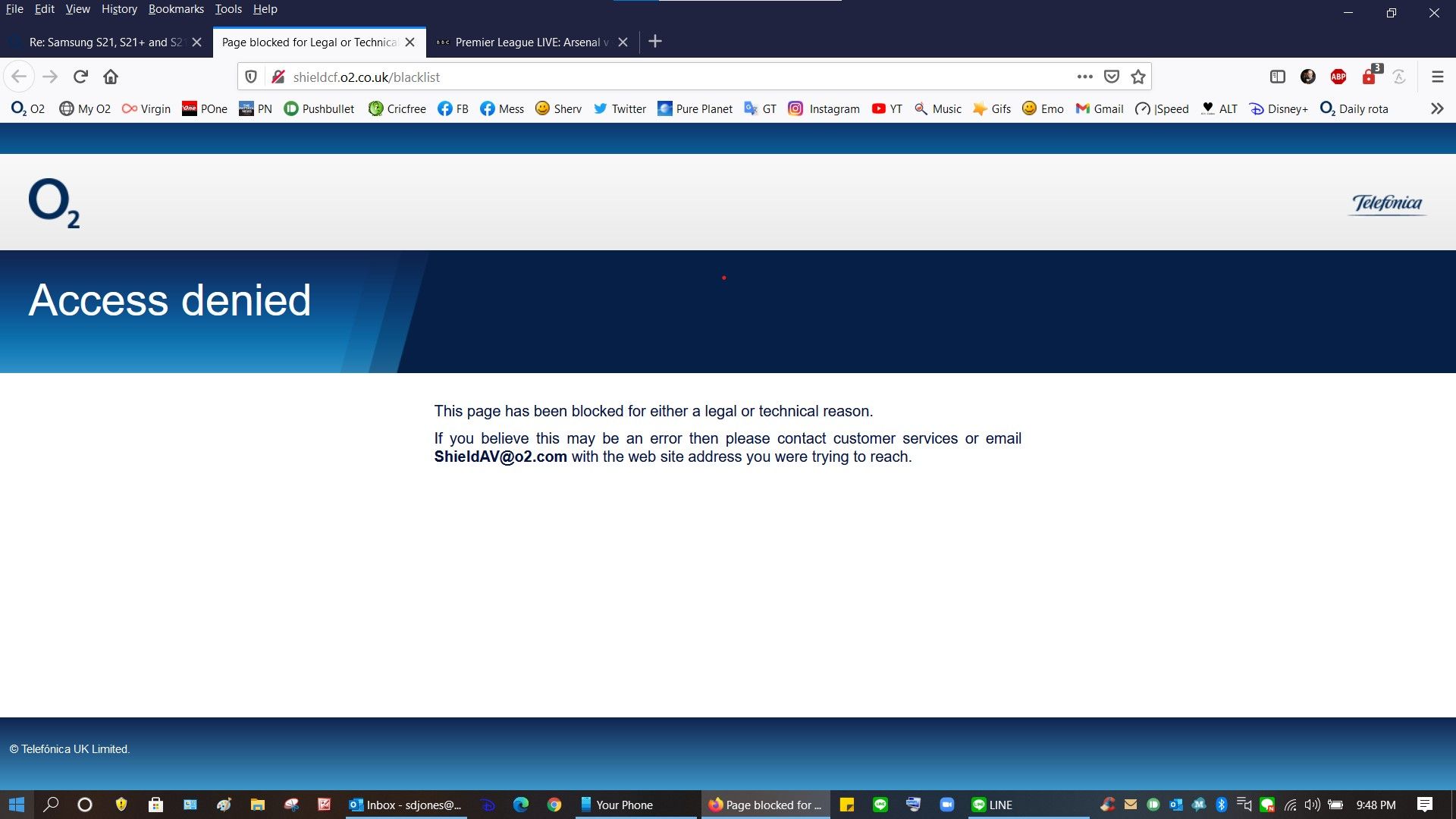This screenshot has height=819, width=1456.
Task: Open page actions three-dot menu
Action: click(1084, 77)
